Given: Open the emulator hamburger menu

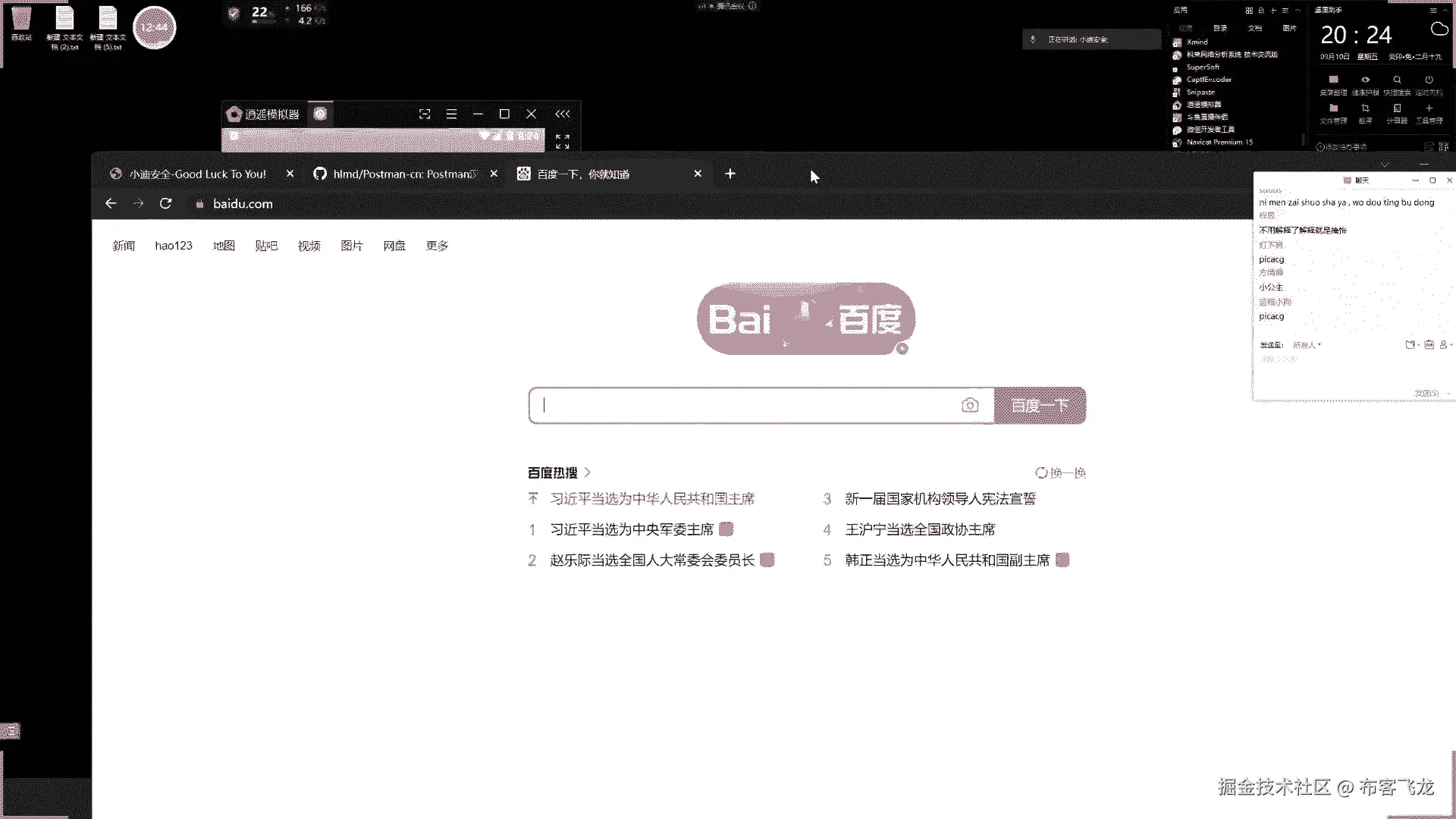Looking at the screenshot, I should click(x=451, y=114).
